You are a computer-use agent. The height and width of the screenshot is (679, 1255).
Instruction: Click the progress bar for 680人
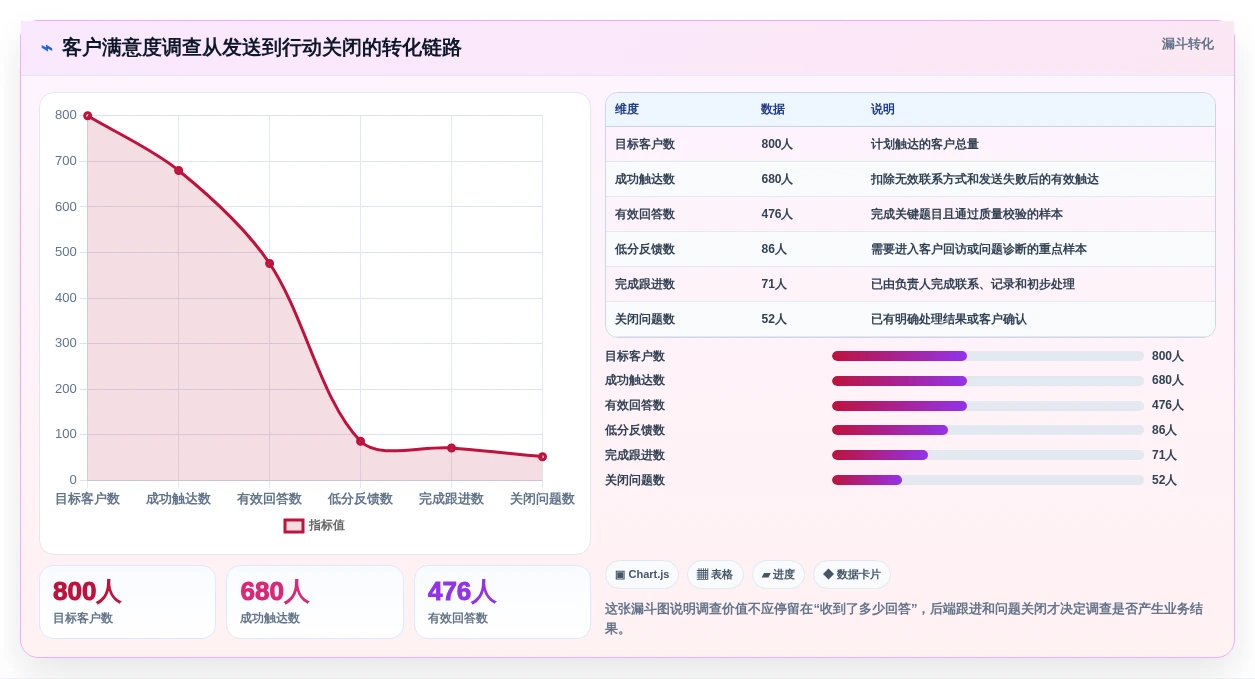[x=988, y=381]
